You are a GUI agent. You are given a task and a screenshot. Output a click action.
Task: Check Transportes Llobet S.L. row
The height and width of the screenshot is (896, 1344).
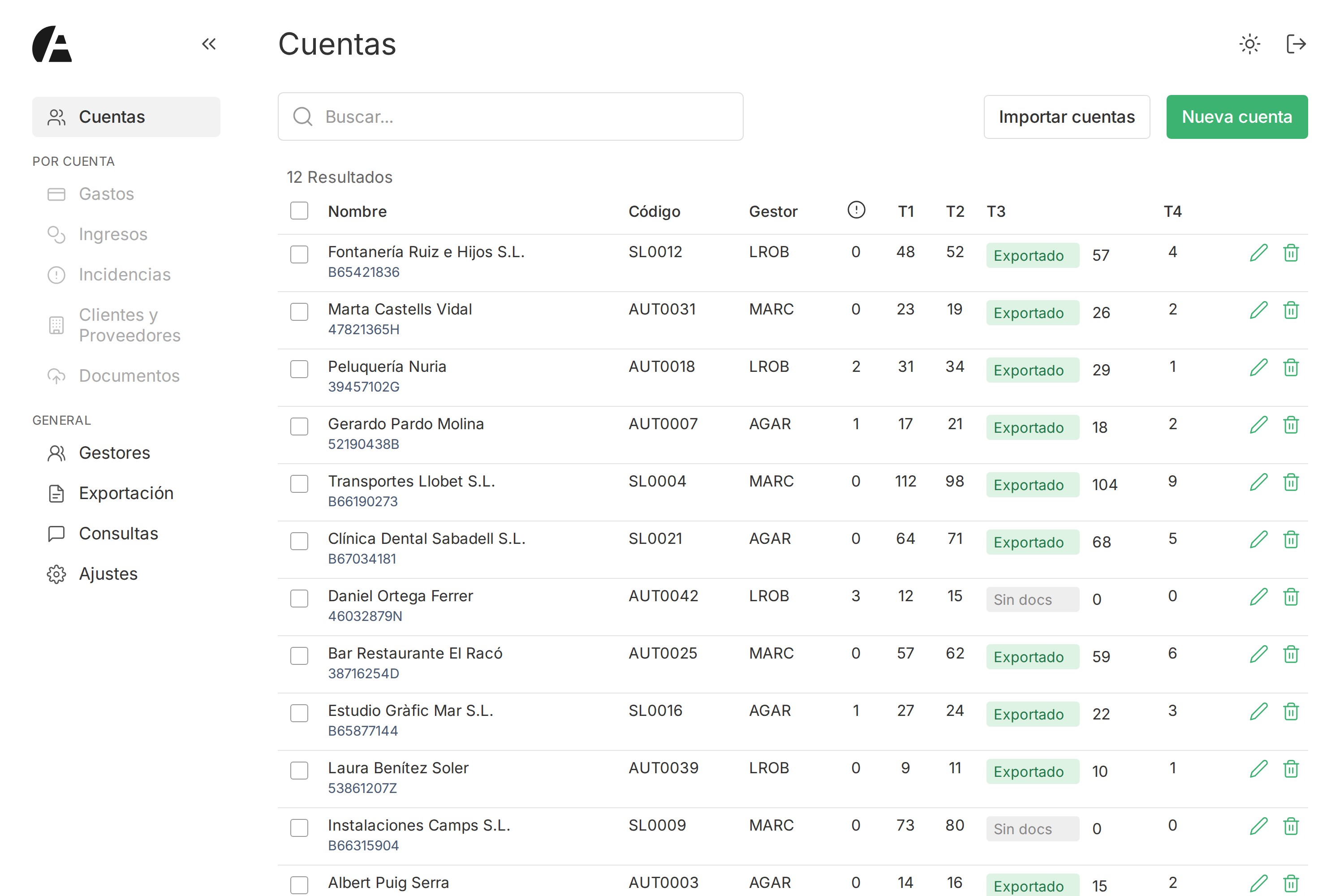point(299,483)
